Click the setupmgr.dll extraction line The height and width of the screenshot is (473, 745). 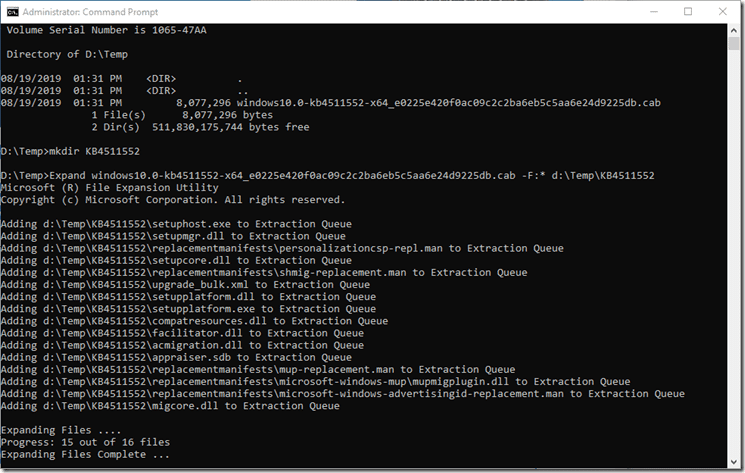pos(173,236)
